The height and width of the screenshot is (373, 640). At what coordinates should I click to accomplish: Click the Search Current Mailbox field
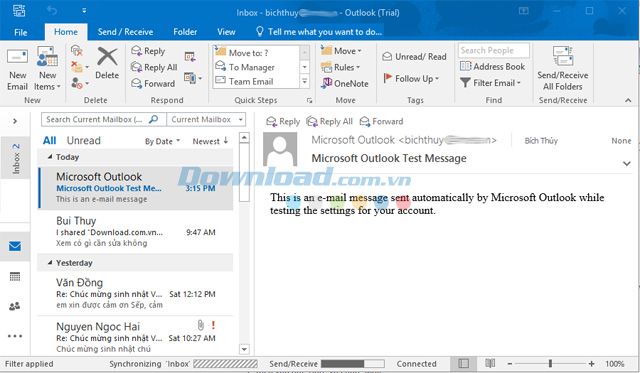tap(104, 120)
